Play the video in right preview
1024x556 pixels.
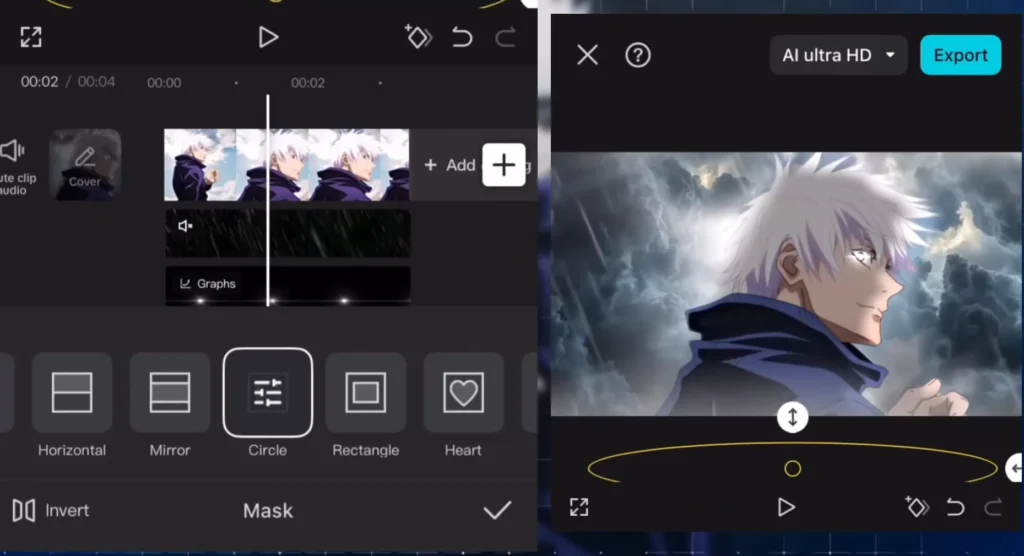786,507
